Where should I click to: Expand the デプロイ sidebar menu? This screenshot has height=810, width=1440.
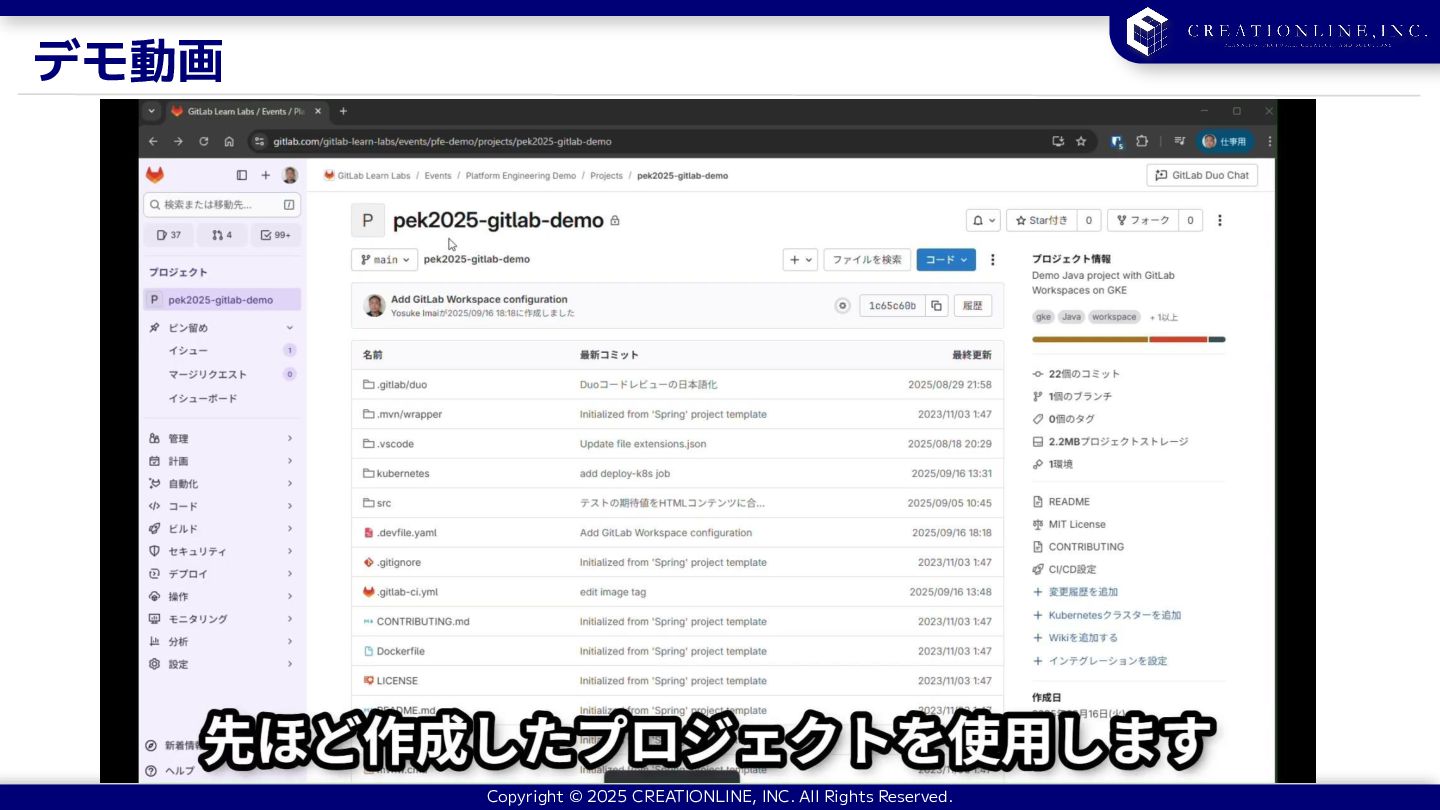tap(223, 574)
